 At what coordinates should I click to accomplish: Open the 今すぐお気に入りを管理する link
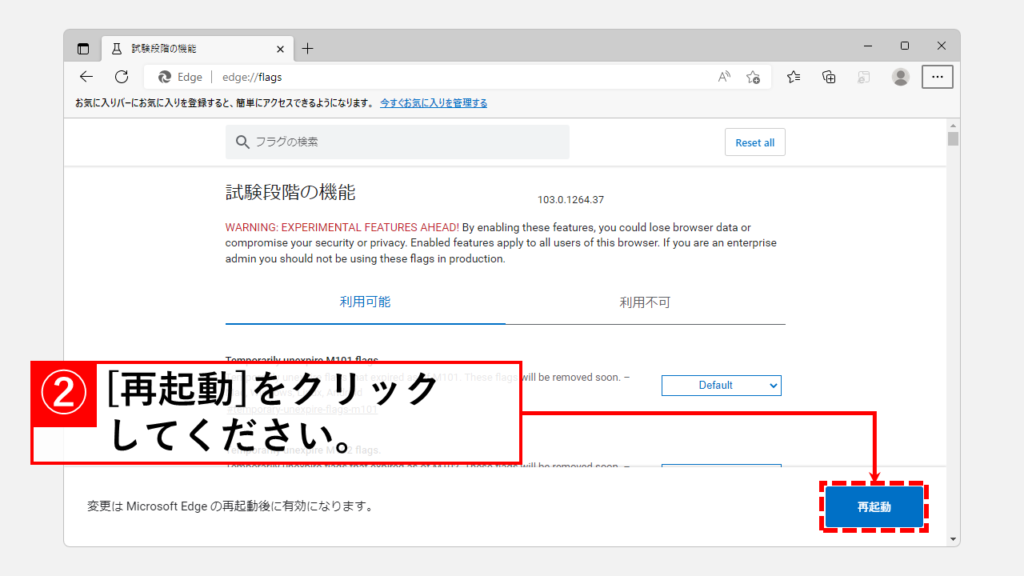point(433,103)
